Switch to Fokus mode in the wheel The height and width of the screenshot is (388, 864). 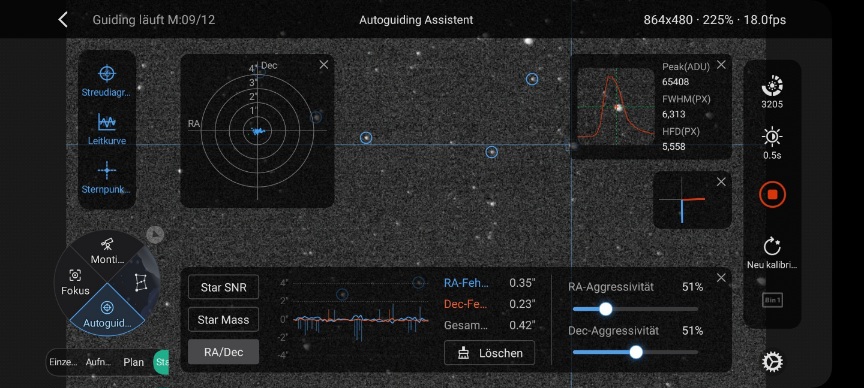point(75,281)
